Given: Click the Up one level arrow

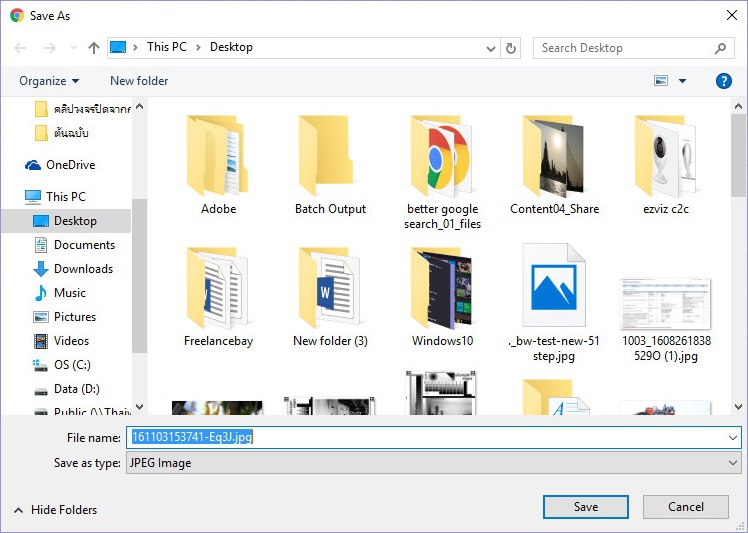Looking at the screenshot, I should click(x=94, y=48).
